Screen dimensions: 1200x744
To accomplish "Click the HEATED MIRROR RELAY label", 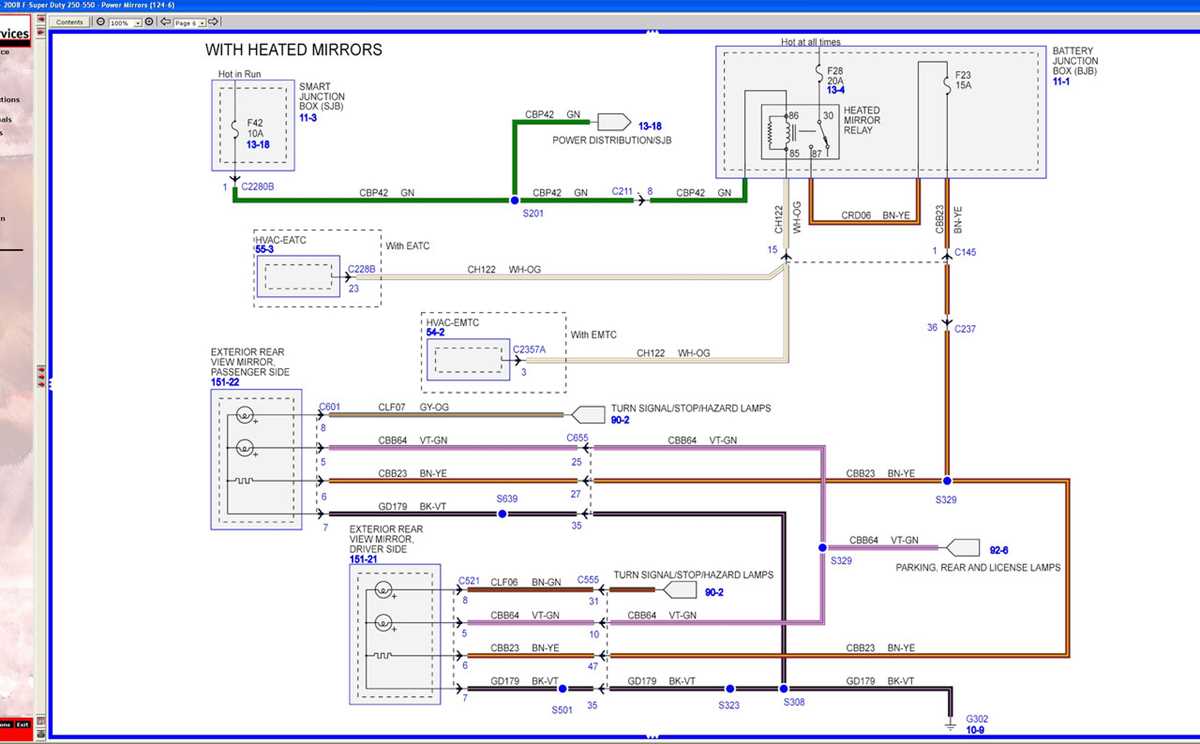I will 862,120.
